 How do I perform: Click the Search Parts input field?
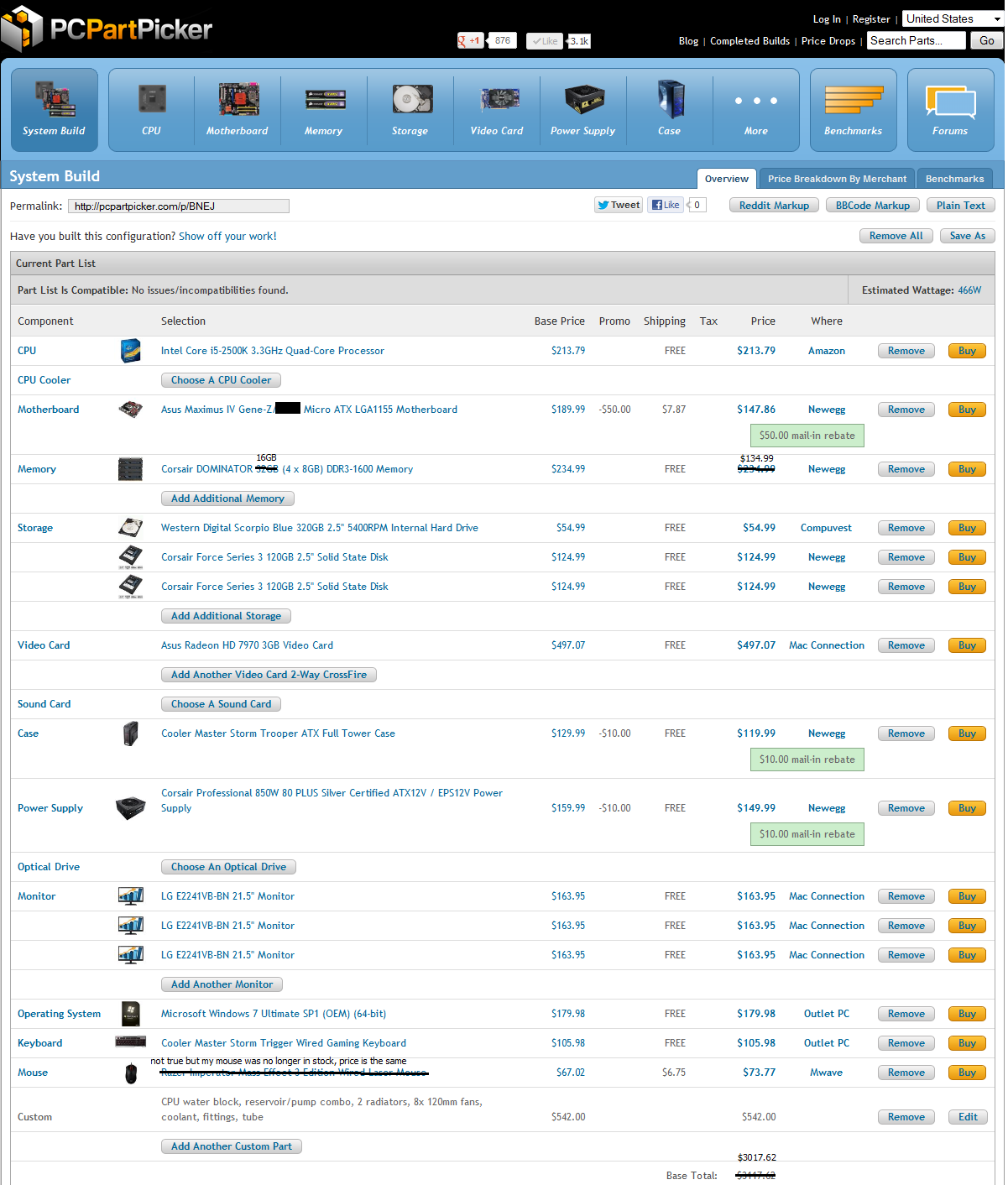(916, 40)
